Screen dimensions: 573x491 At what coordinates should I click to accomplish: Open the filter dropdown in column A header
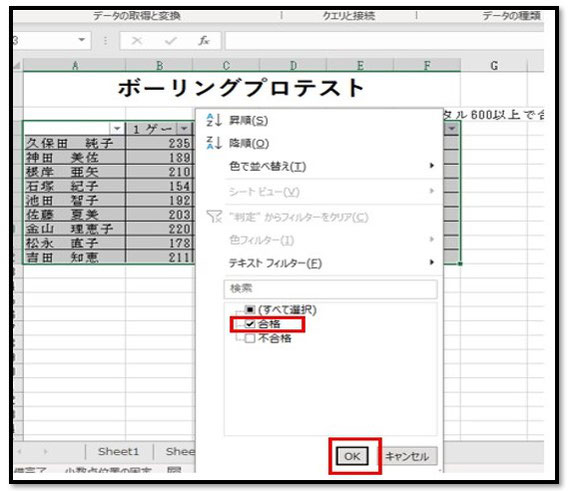click(117, 129)
